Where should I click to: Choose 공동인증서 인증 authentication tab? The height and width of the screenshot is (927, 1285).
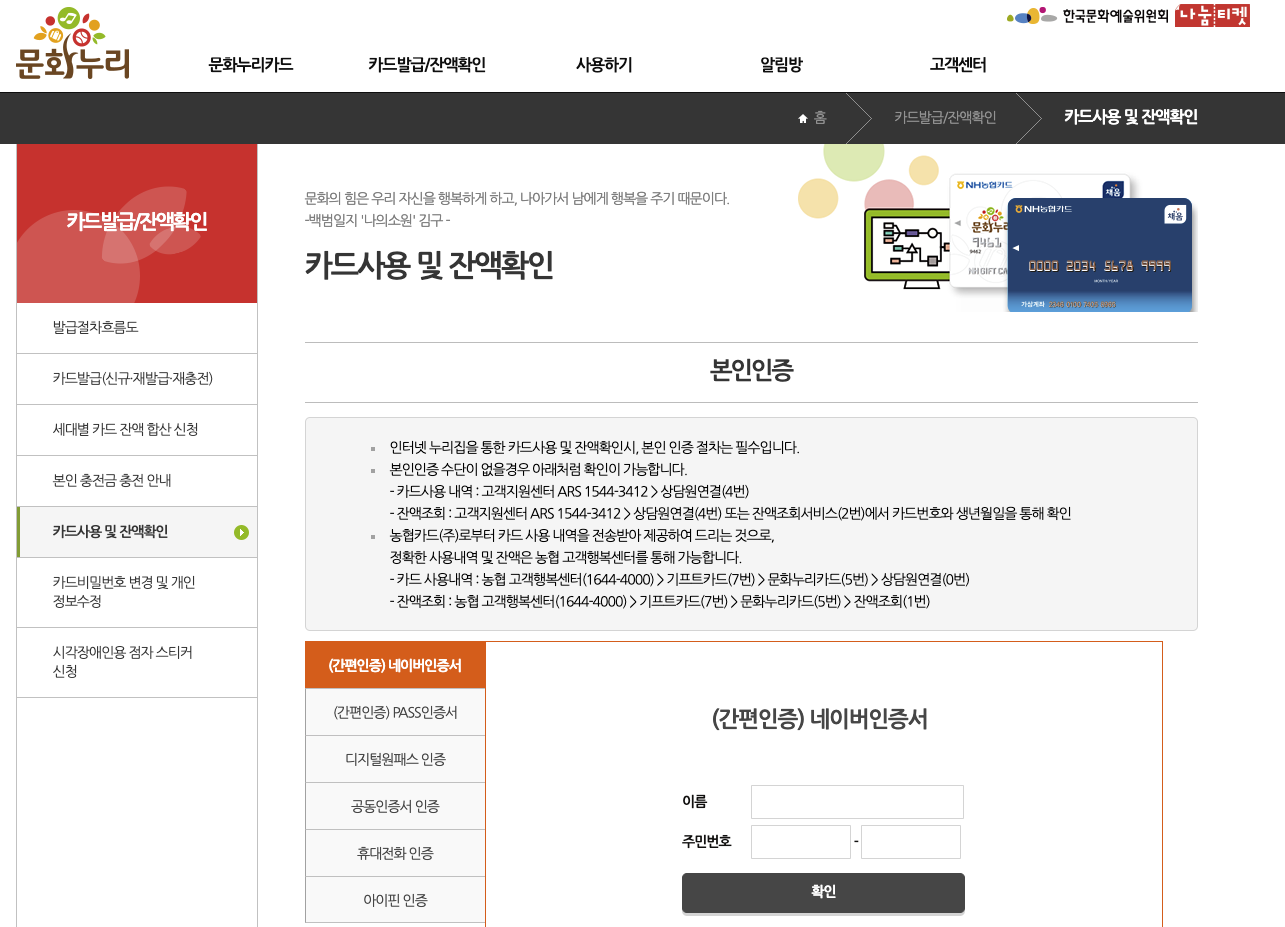[x=394, y=805]
